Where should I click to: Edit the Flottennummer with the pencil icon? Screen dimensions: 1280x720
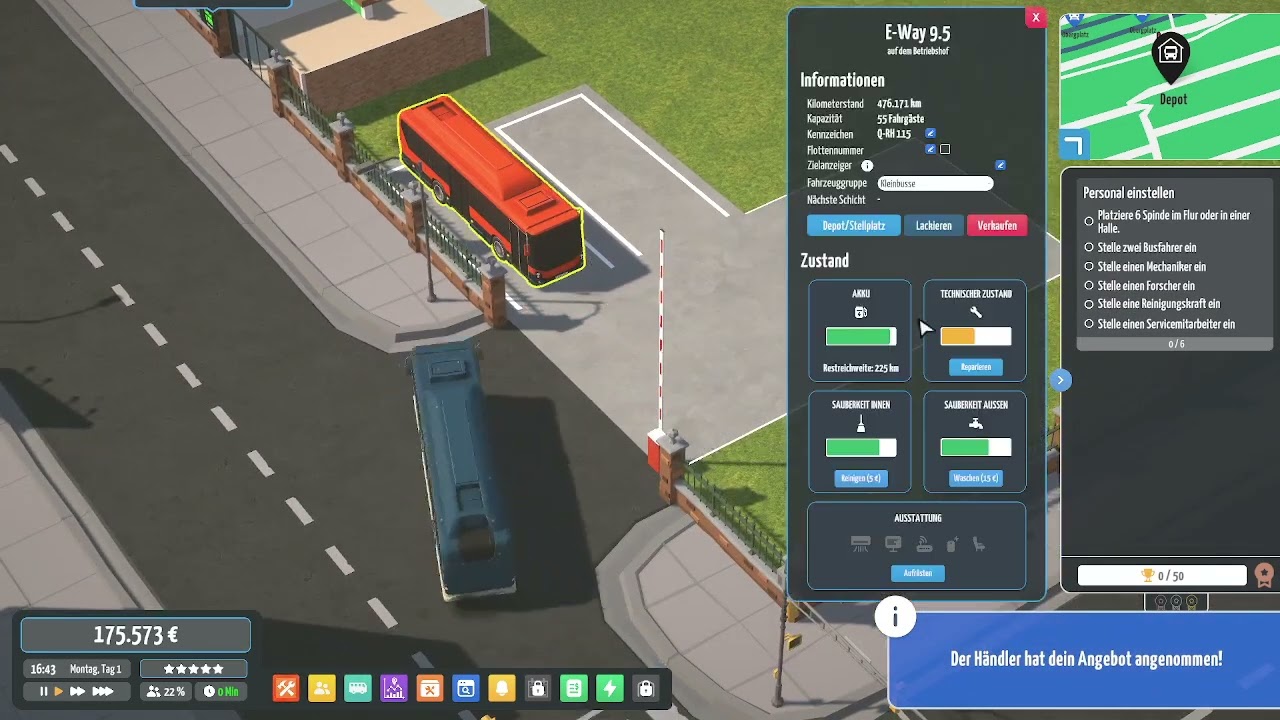(931, 149)
